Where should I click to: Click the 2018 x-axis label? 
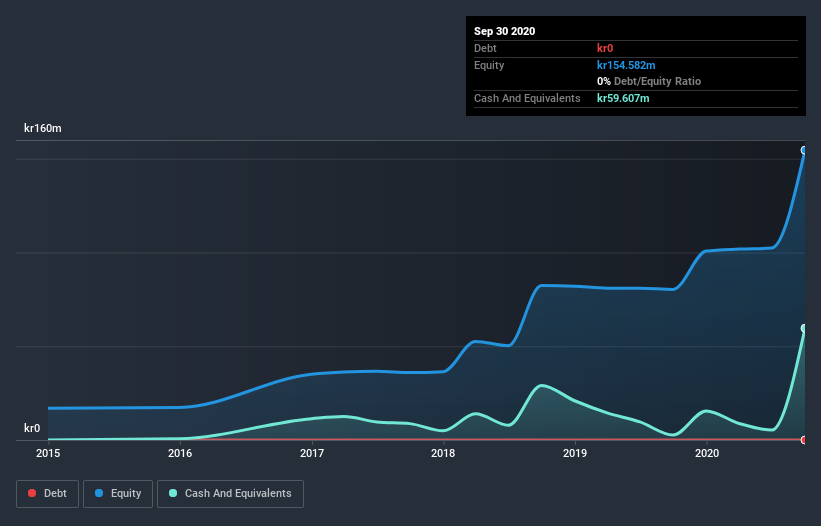click(x=443, y=453)
